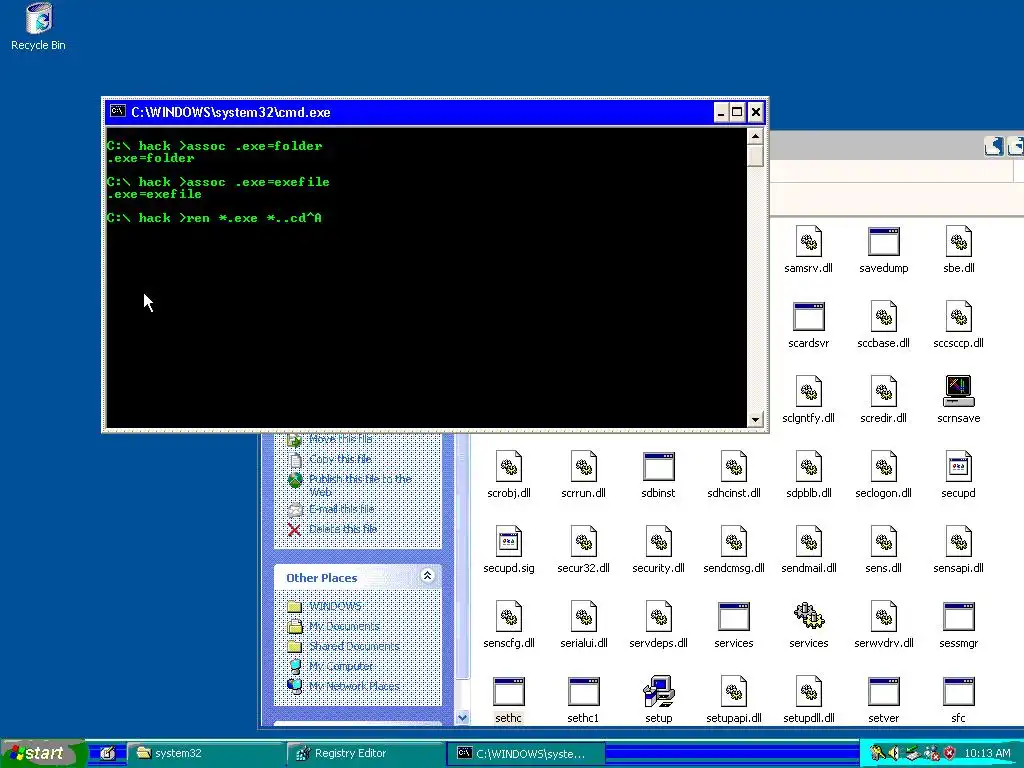Select the sccsccp.dll file icon
The height and width of the screenshot is (768, 1024).
[959, 317]
